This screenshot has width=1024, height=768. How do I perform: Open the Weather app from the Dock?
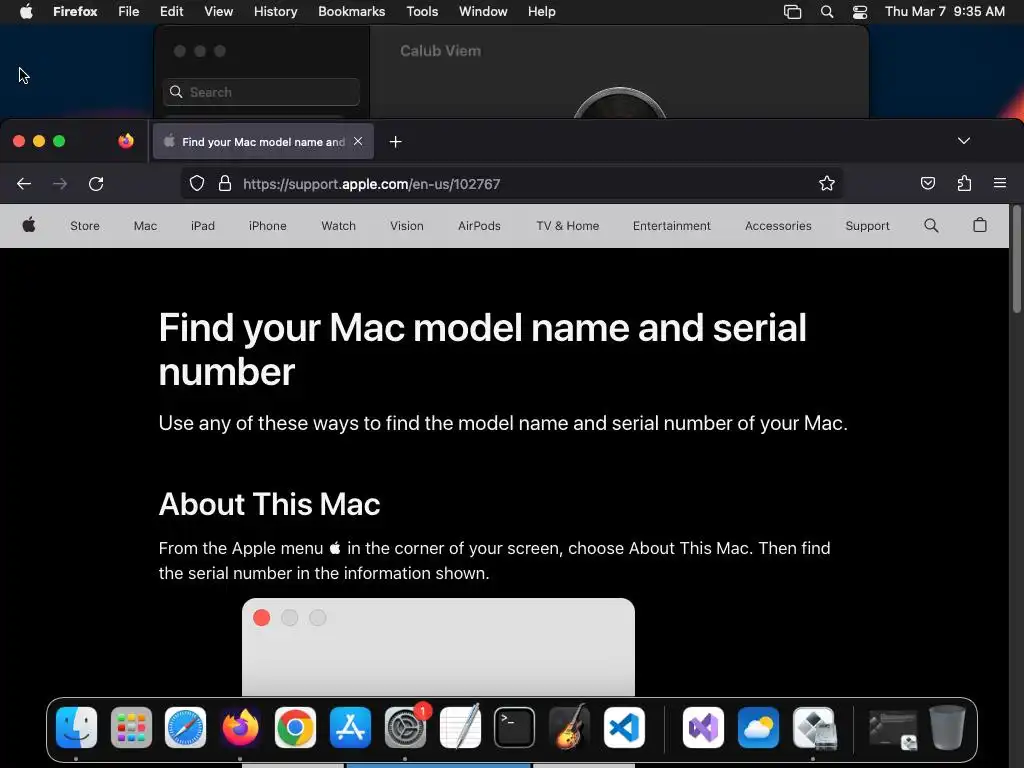click(758, 728)
